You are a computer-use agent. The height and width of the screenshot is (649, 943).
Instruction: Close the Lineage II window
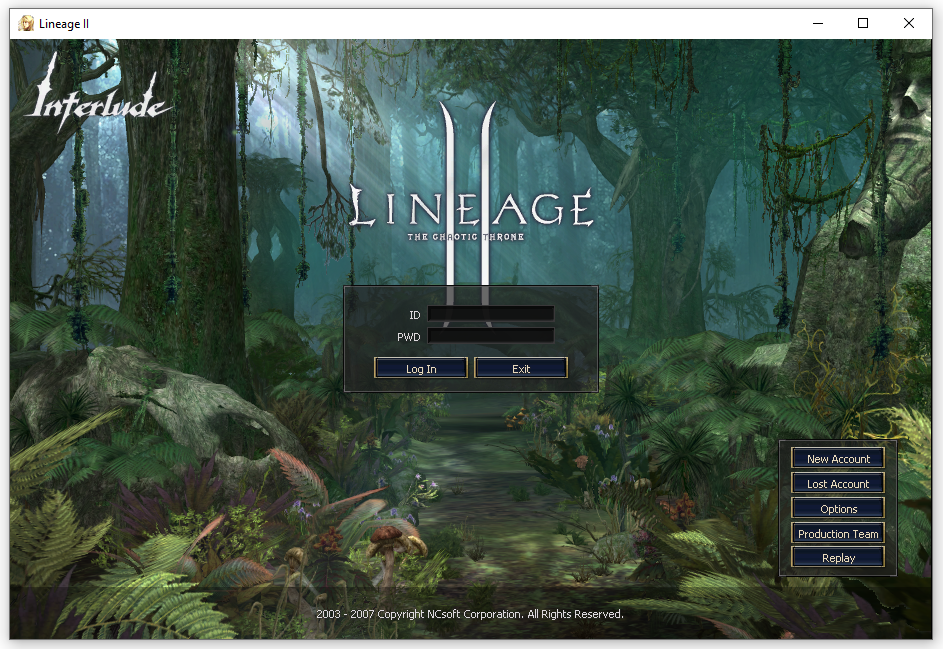pos(909,23)
